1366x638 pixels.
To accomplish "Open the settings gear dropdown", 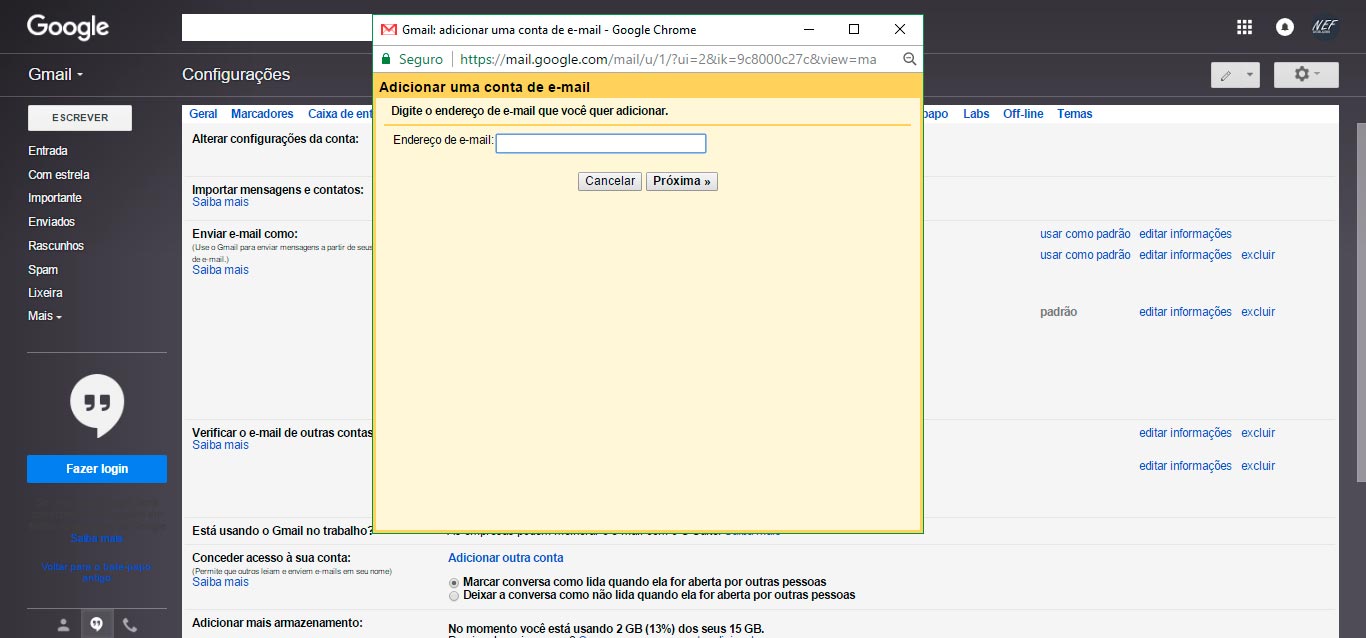I will [1306, 75].
